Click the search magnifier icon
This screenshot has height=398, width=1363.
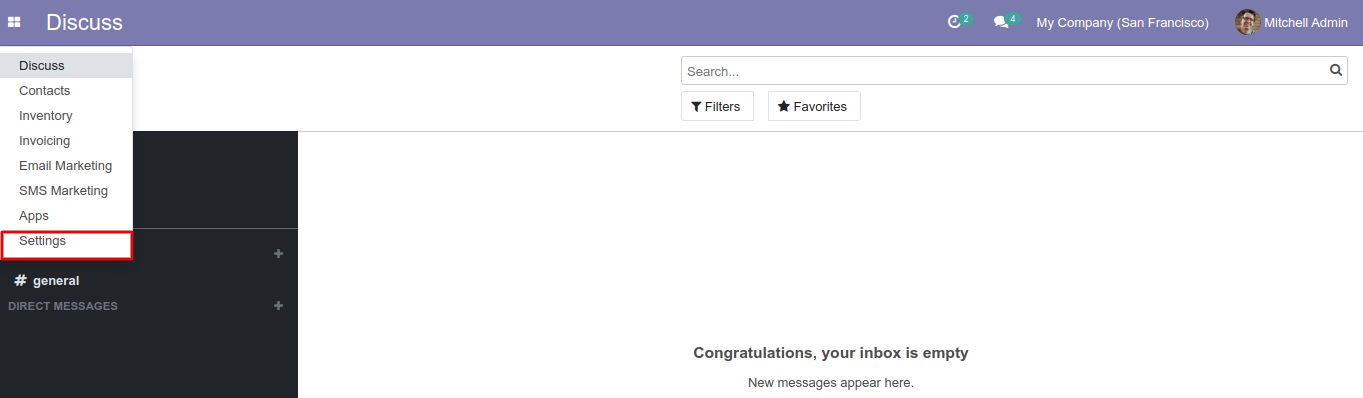point(1336,71)
